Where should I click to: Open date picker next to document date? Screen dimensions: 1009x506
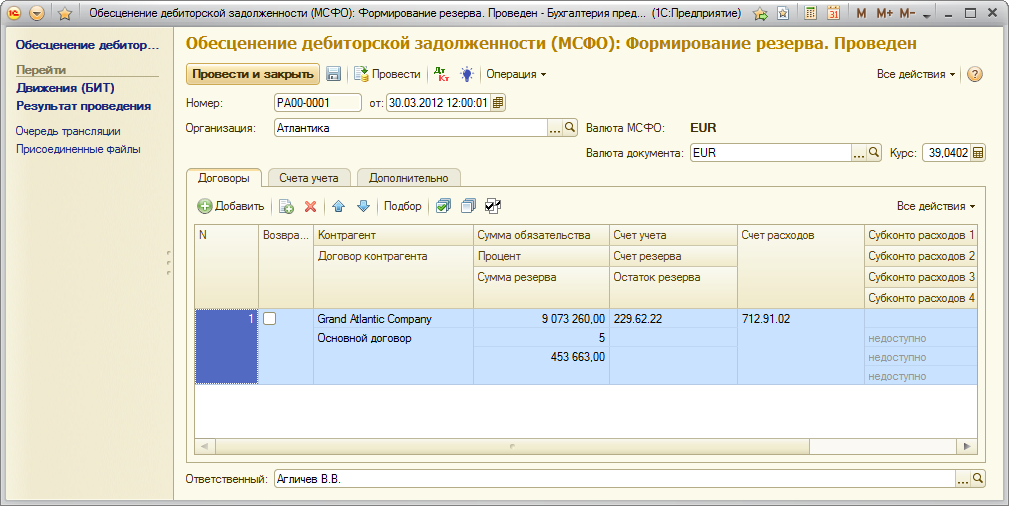499,102
